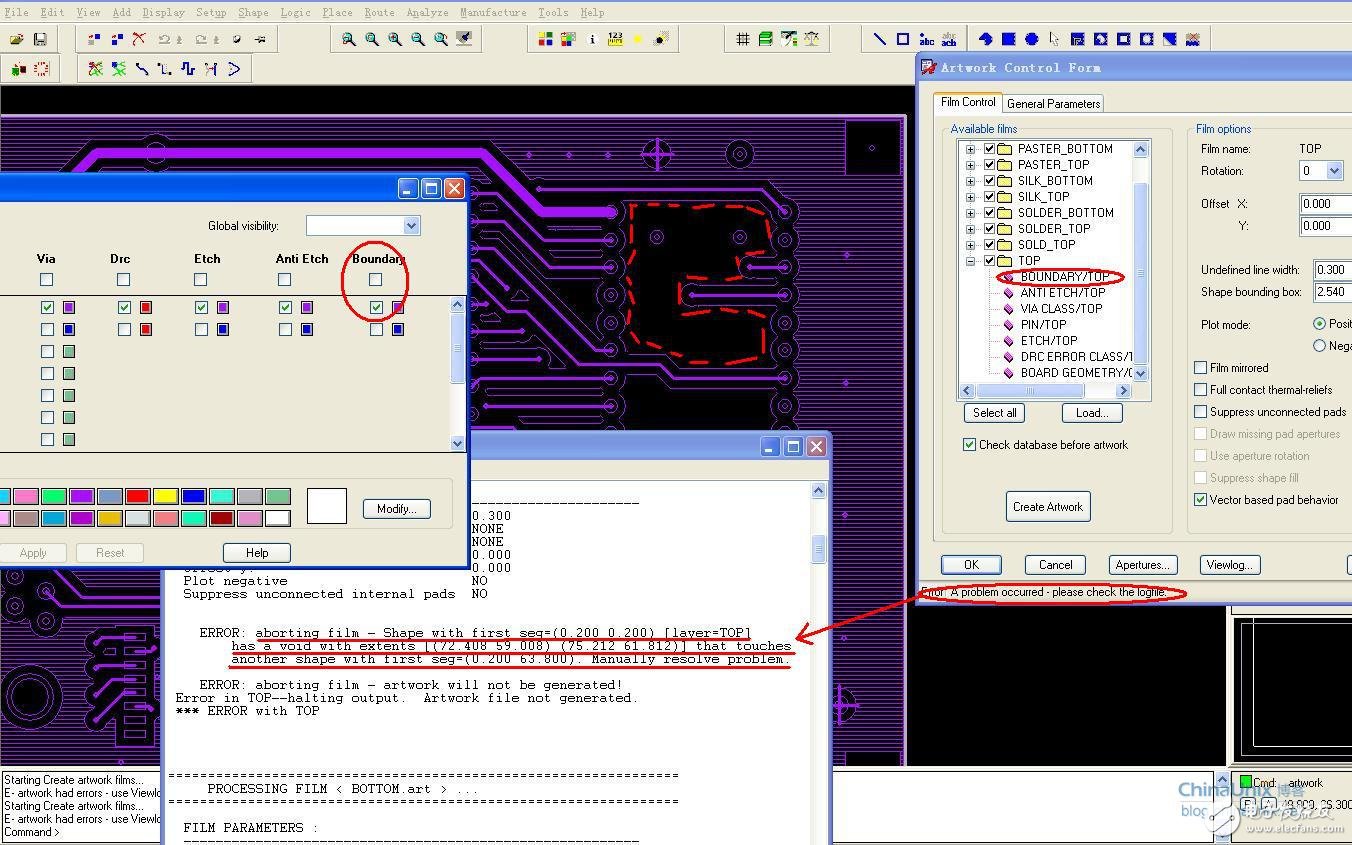Pick the yellow swatch in the palette

pos(165,497)
